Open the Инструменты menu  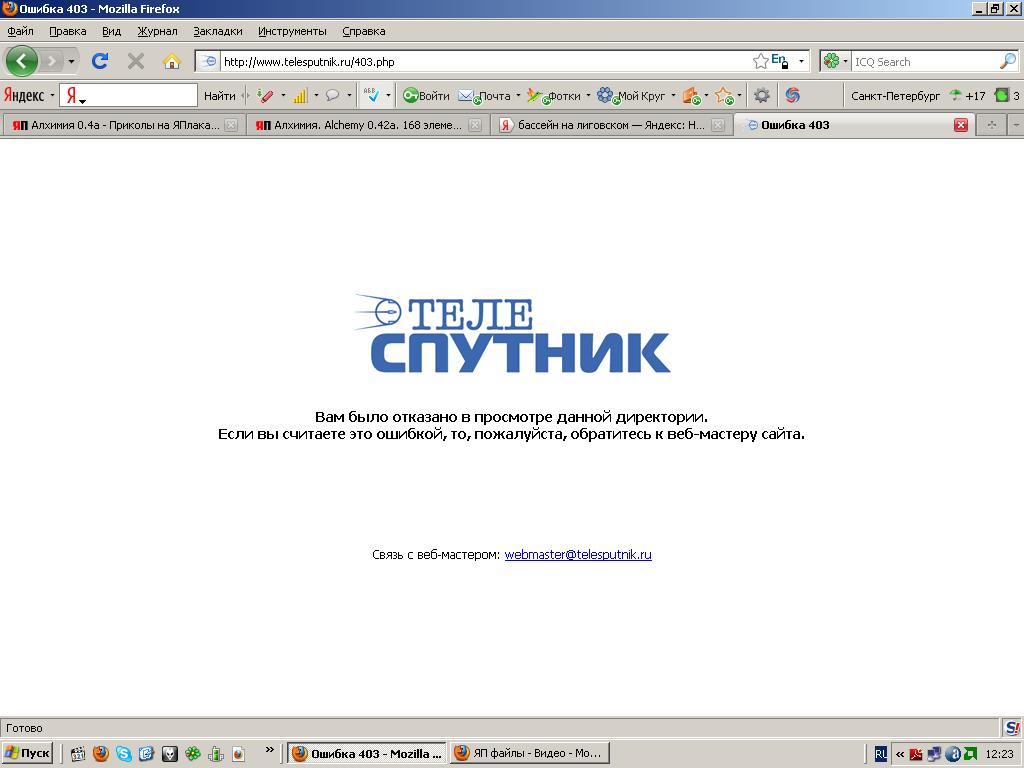292,31
